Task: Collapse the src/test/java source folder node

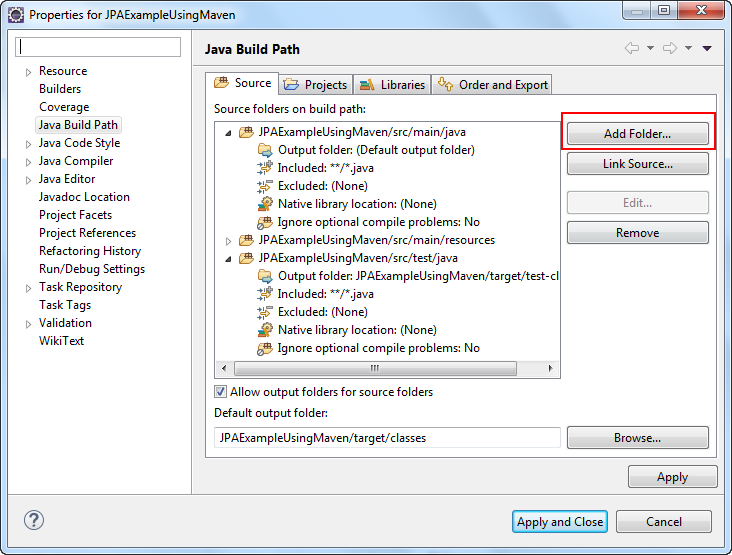Action: 228,259
